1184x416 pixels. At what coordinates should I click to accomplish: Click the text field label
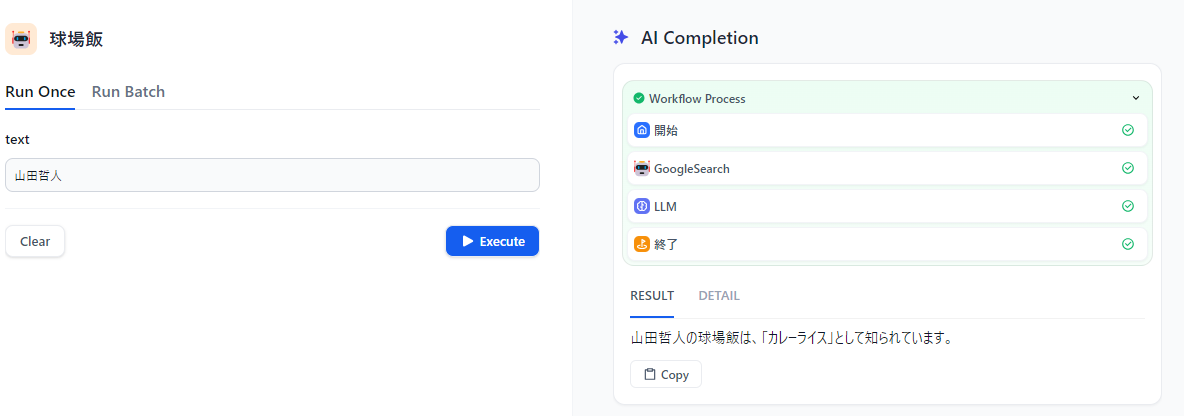click(17, 140)
